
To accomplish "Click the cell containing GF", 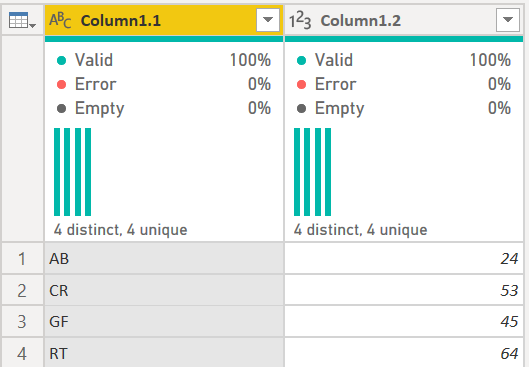I will [164, 322].
